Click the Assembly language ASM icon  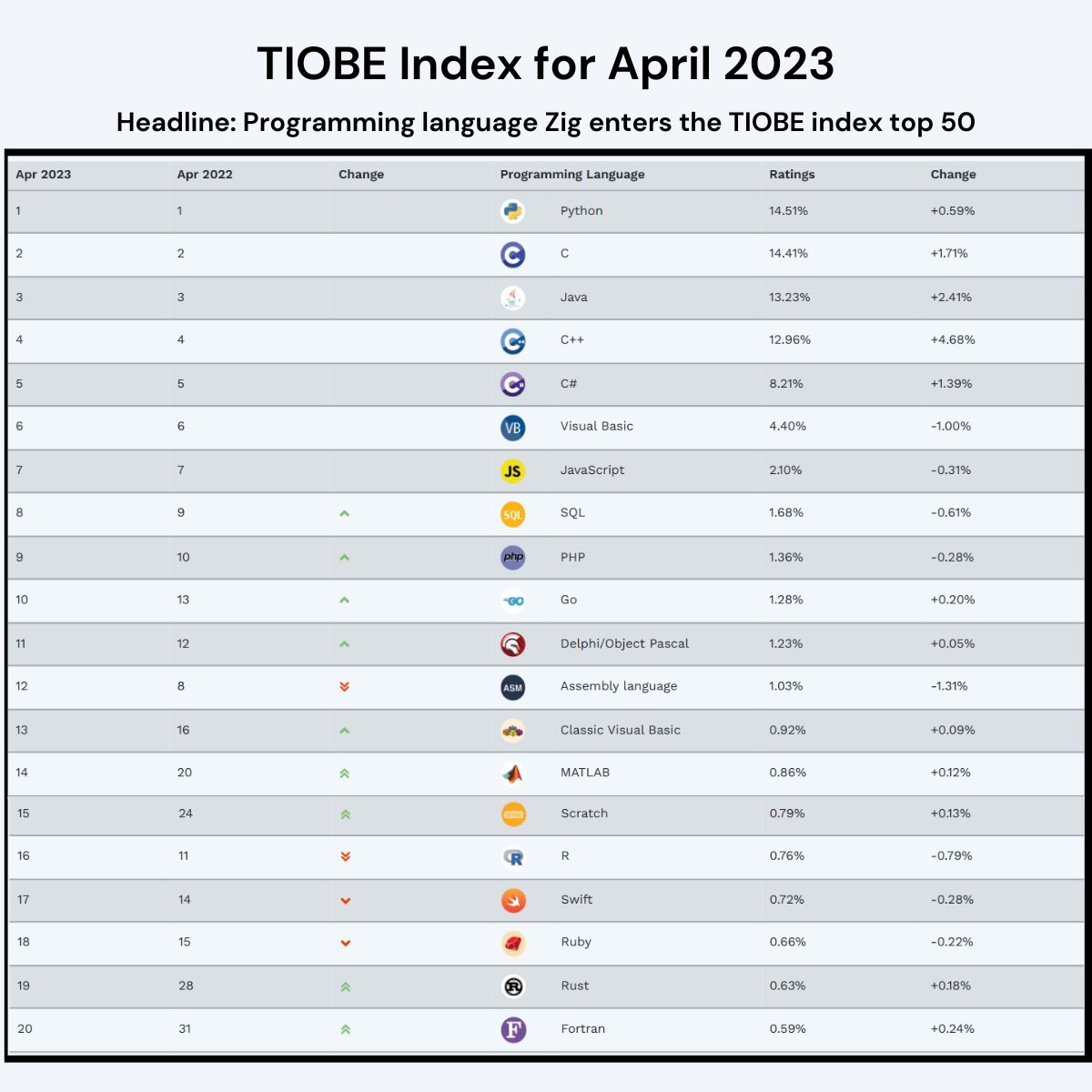pos(512,687)
